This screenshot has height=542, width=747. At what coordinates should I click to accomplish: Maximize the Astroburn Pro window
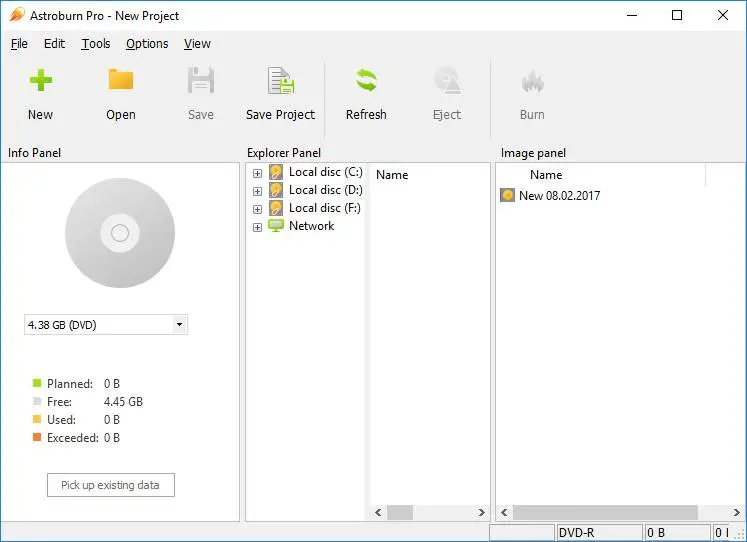tap(677, 15)
